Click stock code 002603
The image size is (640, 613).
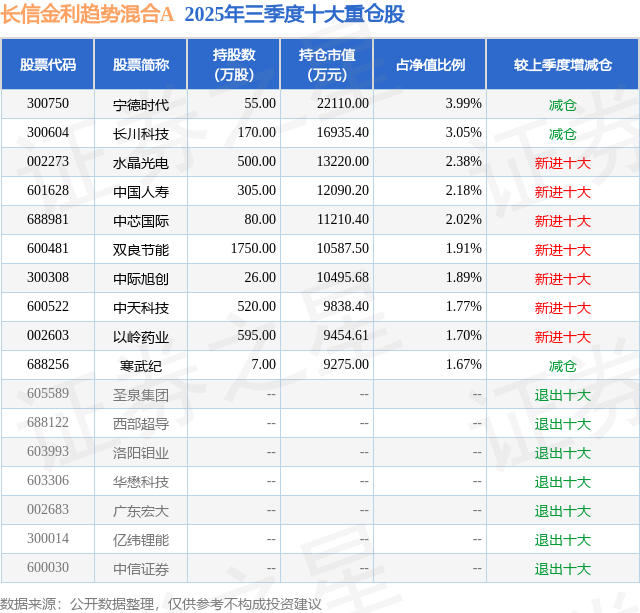click(x=48, y=335)
